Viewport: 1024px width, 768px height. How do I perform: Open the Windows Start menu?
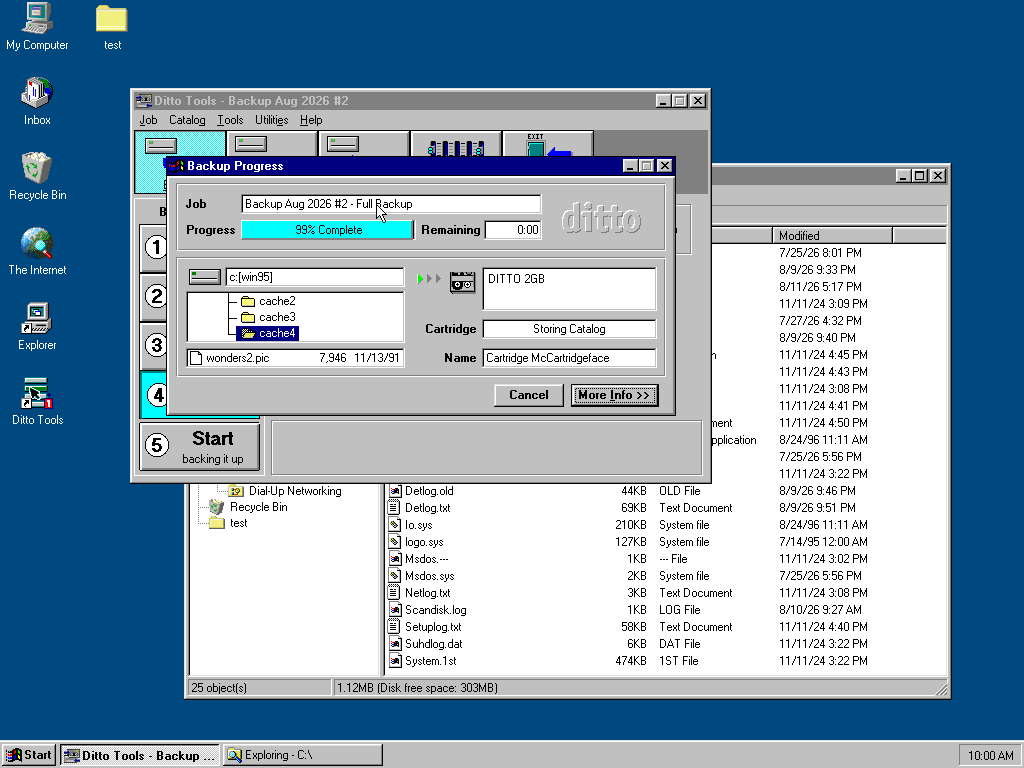[x=29, y=755]
